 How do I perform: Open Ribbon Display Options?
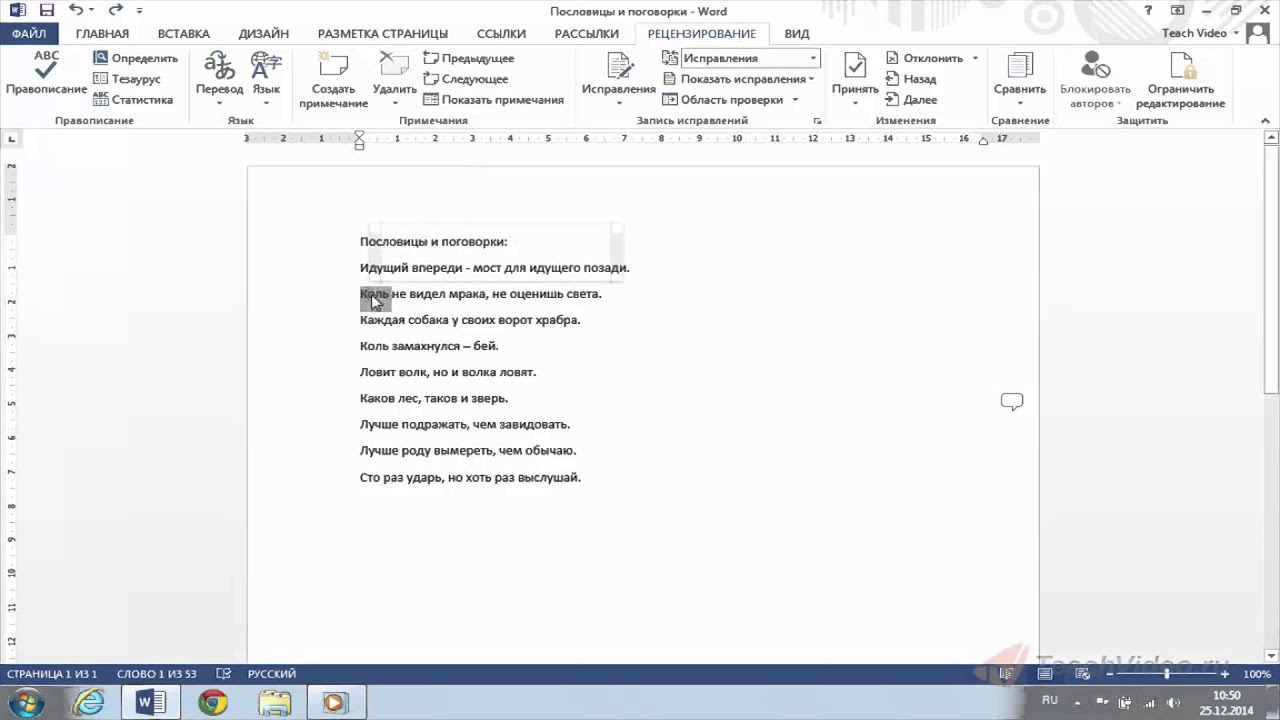point(1180,10)
